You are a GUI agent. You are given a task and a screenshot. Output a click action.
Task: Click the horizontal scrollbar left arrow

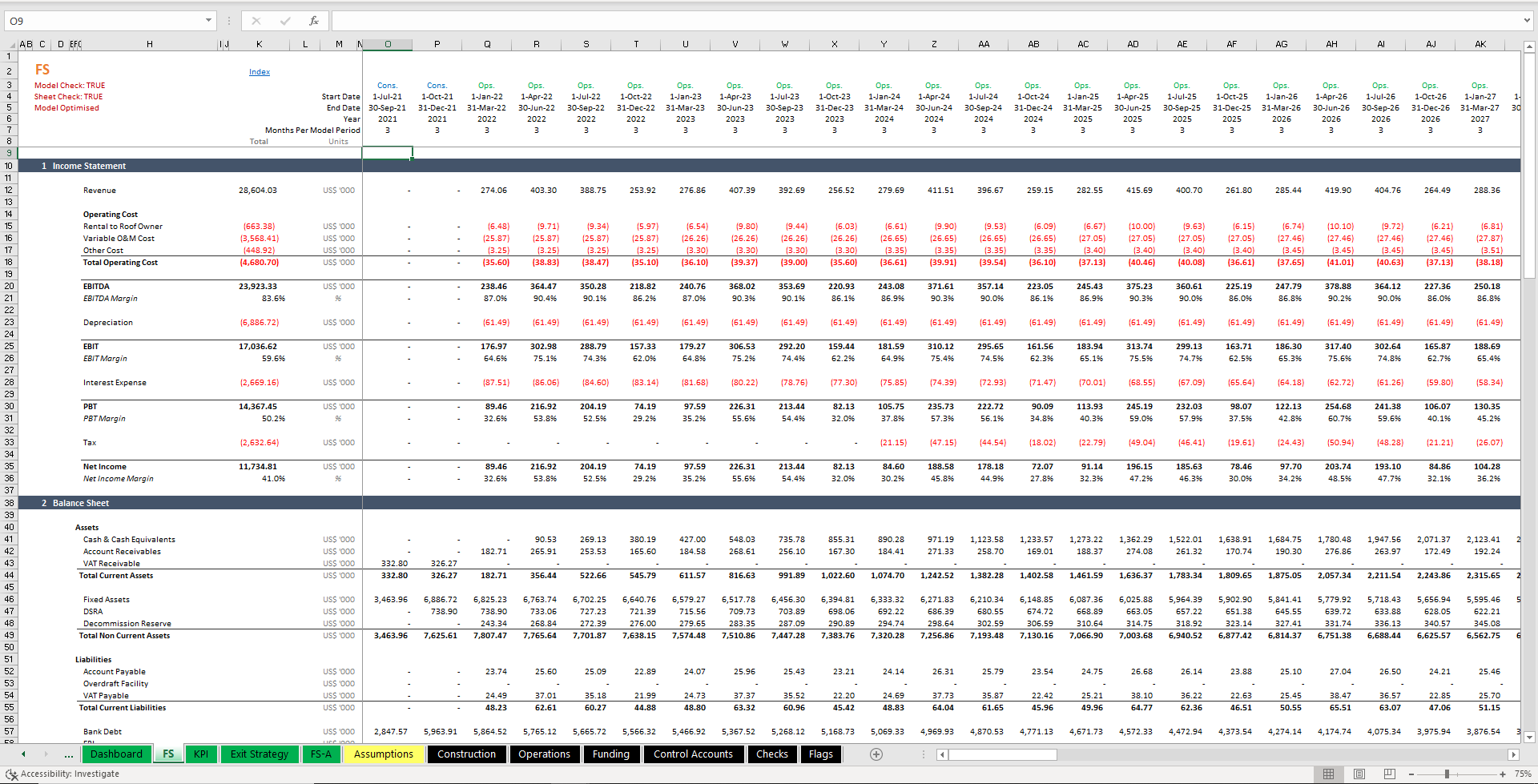(942, 754)
